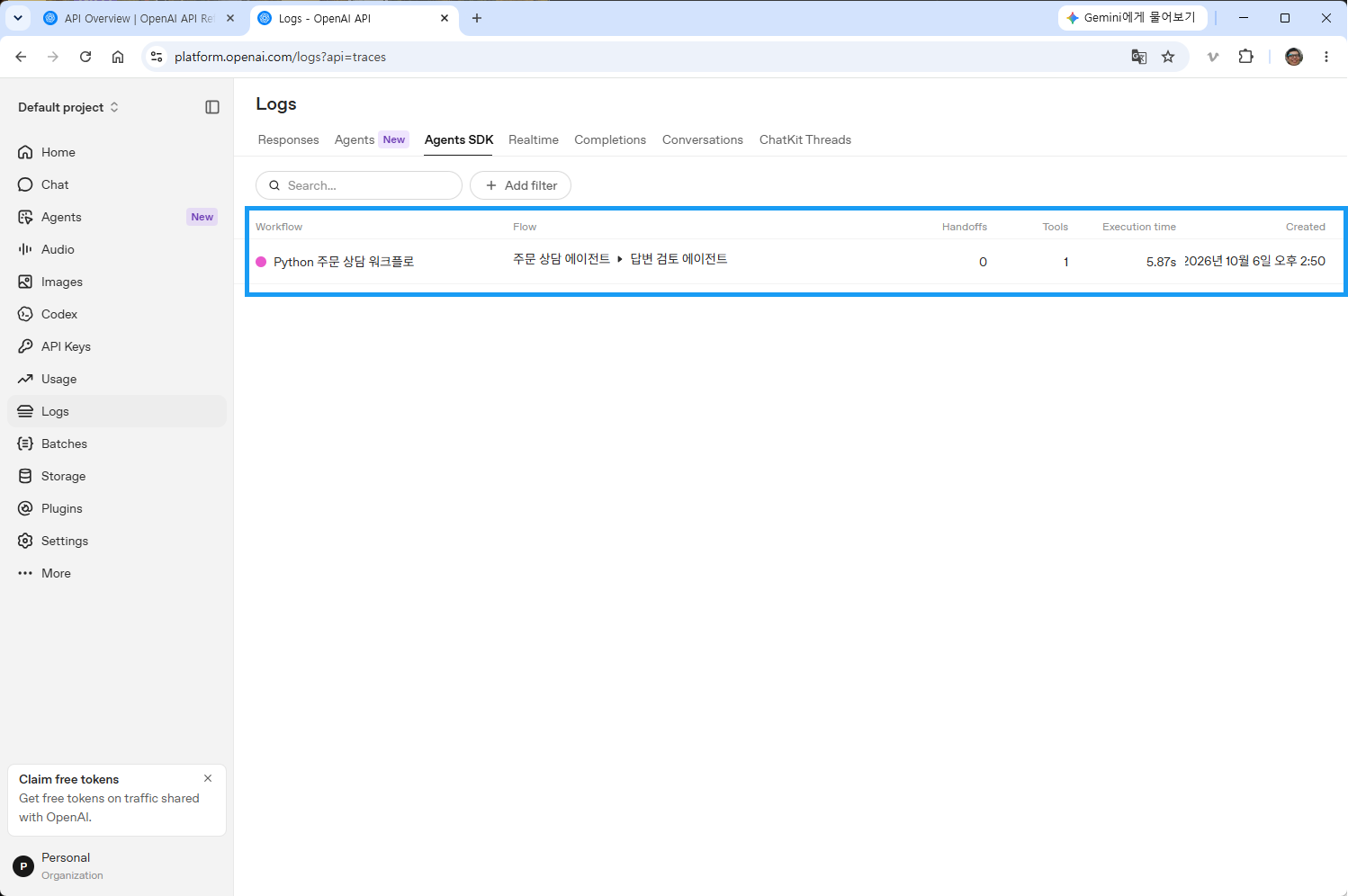
Task: Open the Storage section
Action: 117,476
